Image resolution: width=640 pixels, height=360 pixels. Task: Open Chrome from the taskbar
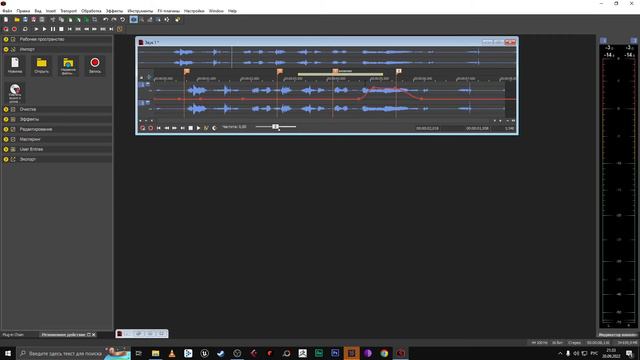[x=384, y=353]
